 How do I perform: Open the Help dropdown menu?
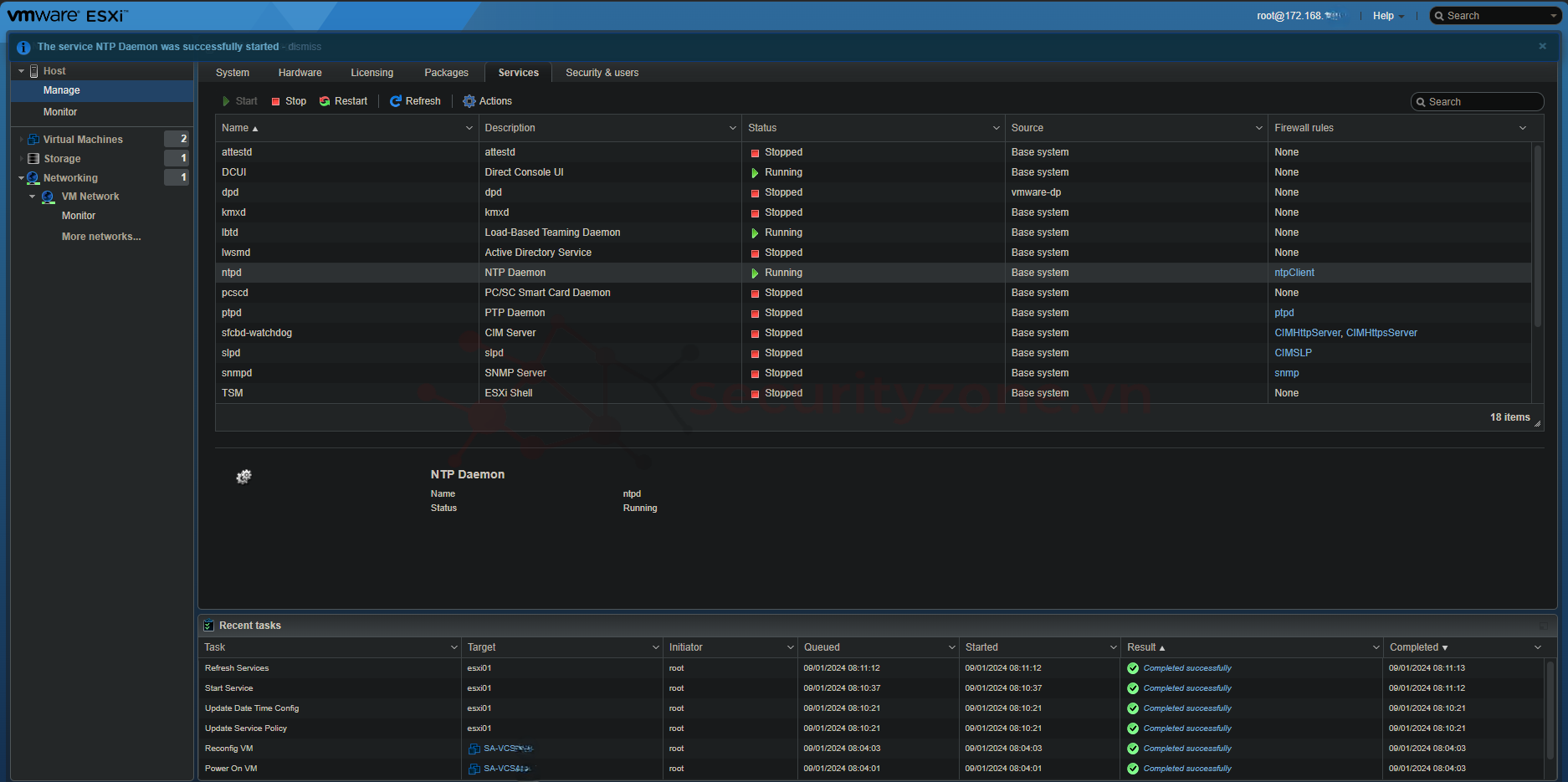click(x=1389, y=16)
